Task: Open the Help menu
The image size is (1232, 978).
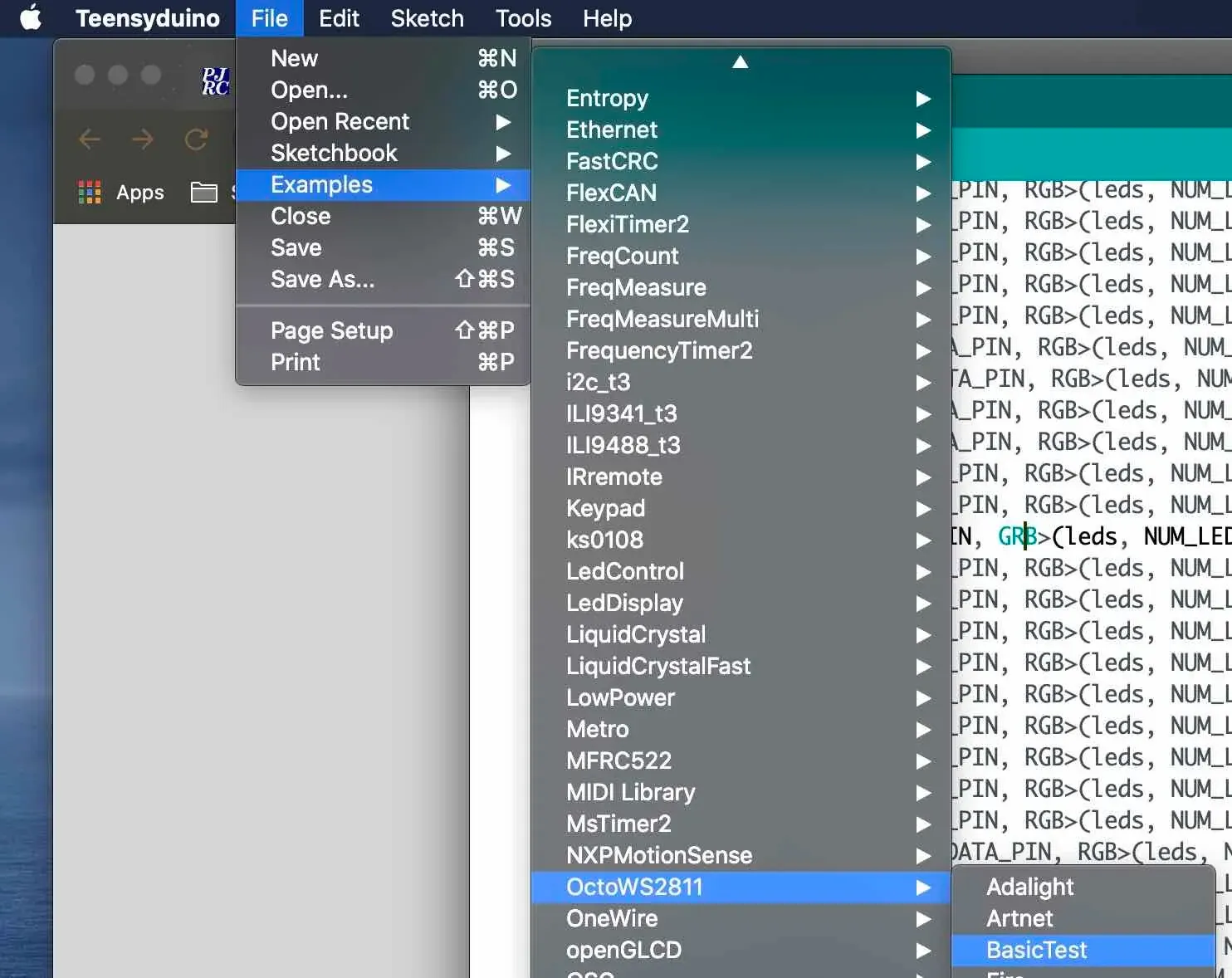Action: click(607, 17)
